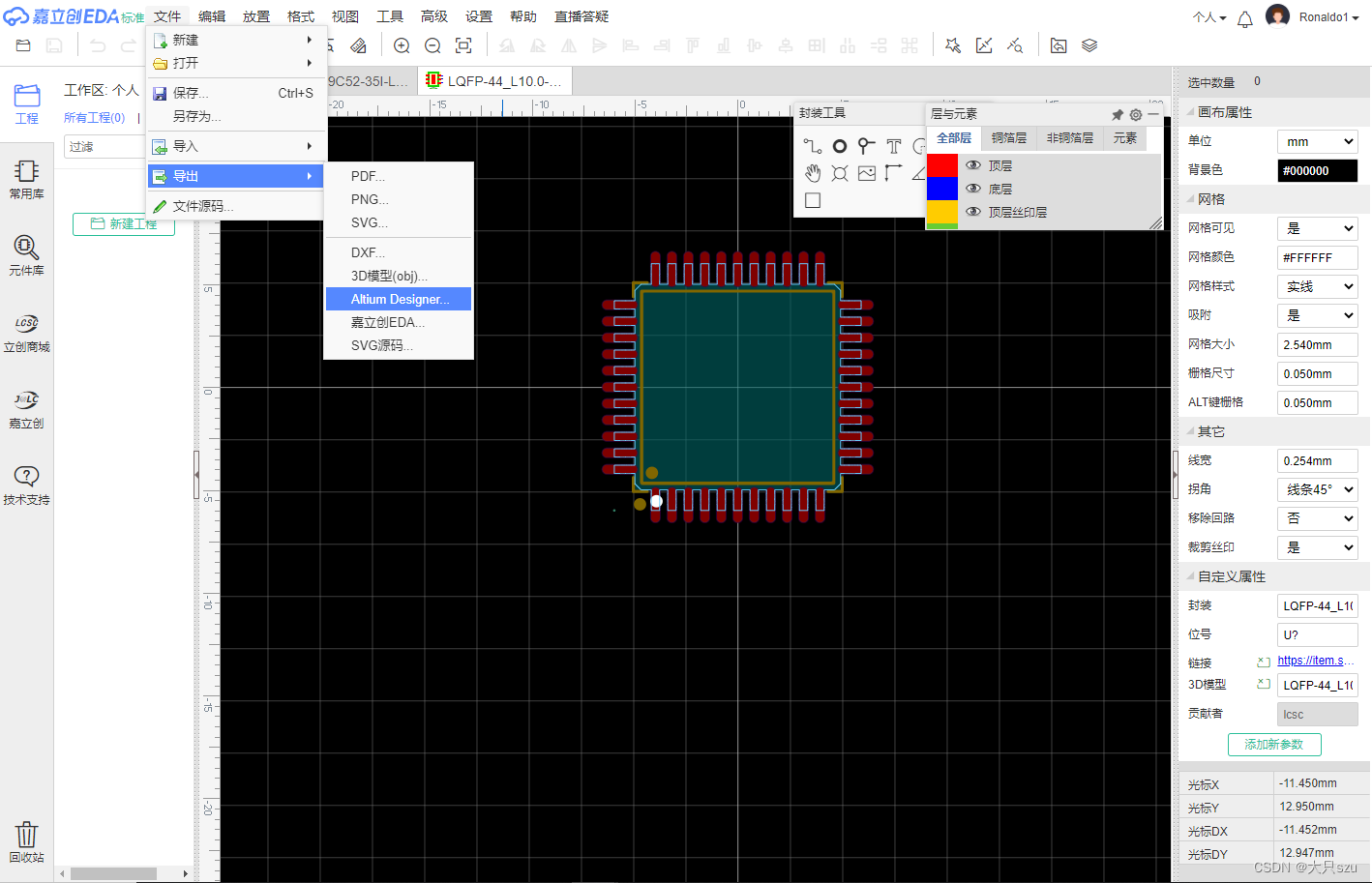Select the hole tool in 封装工具

pos(840,173)
